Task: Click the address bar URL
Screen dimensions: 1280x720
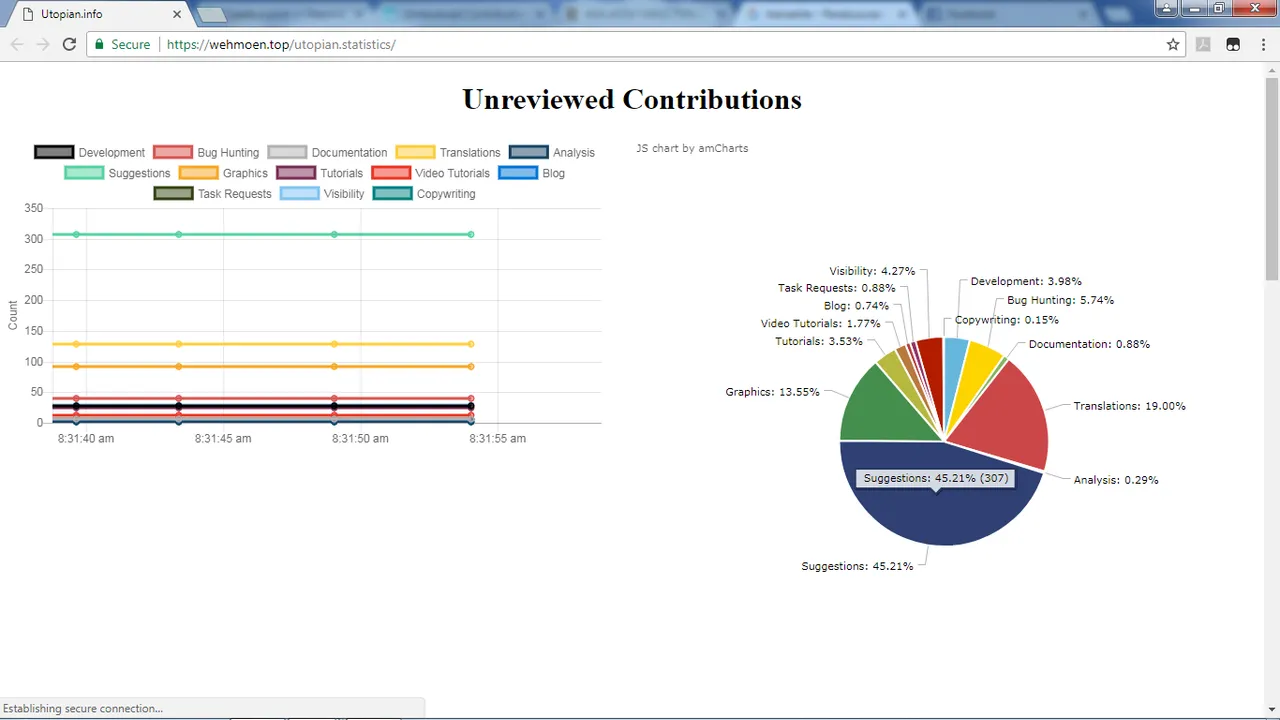Action: 281,44
